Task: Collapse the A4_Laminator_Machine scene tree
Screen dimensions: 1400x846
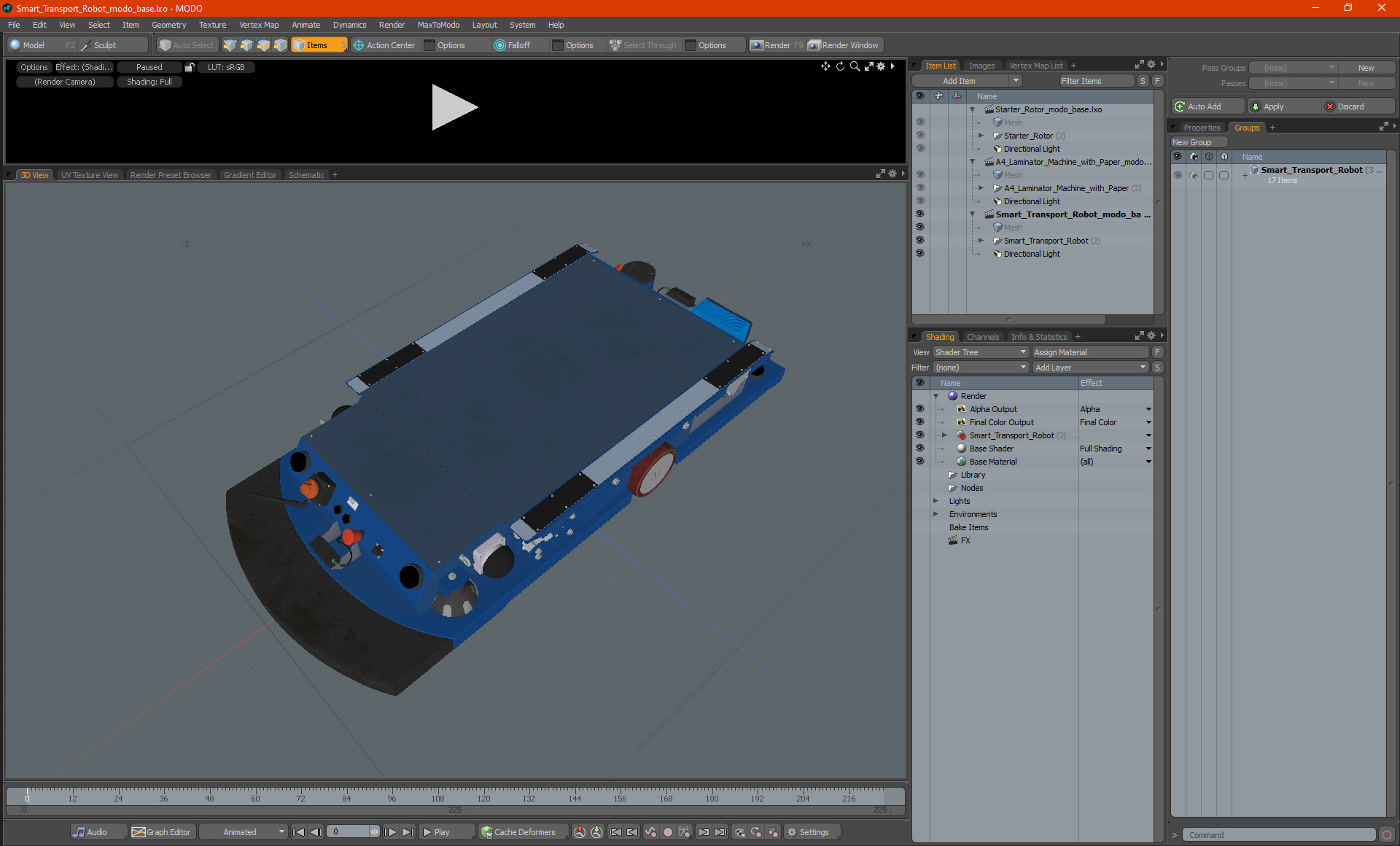Action: (973, 162)
